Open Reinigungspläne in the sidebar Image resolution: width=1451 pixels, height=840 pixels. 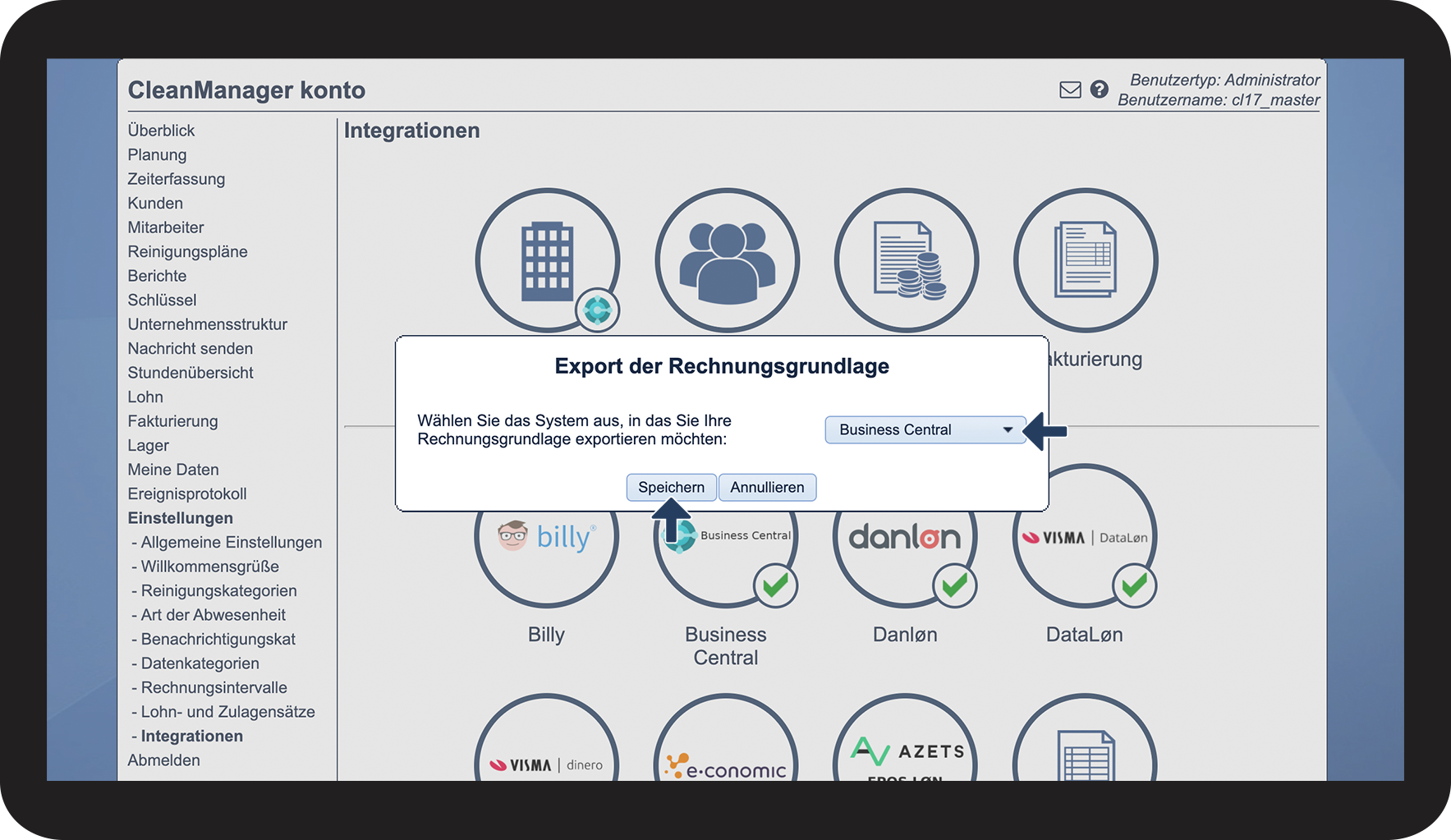pos(187,251)
